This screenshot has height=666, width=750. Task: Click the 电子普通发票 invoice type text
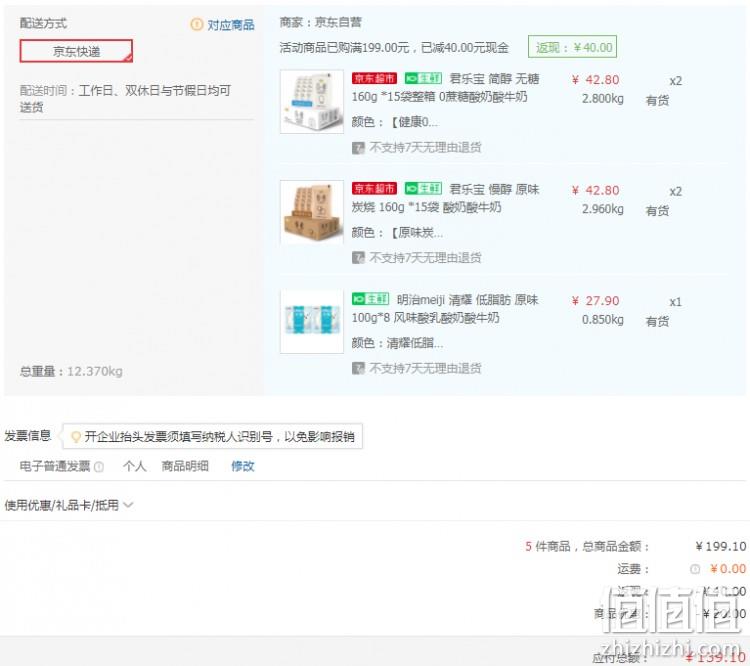(x=55, y=466)
